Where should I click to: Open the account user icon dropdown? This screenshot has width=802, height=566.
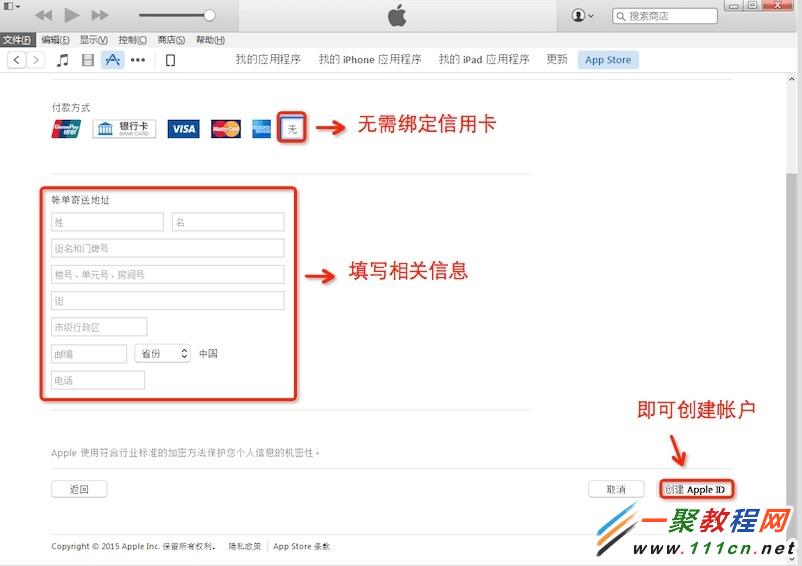click(582, 16)
